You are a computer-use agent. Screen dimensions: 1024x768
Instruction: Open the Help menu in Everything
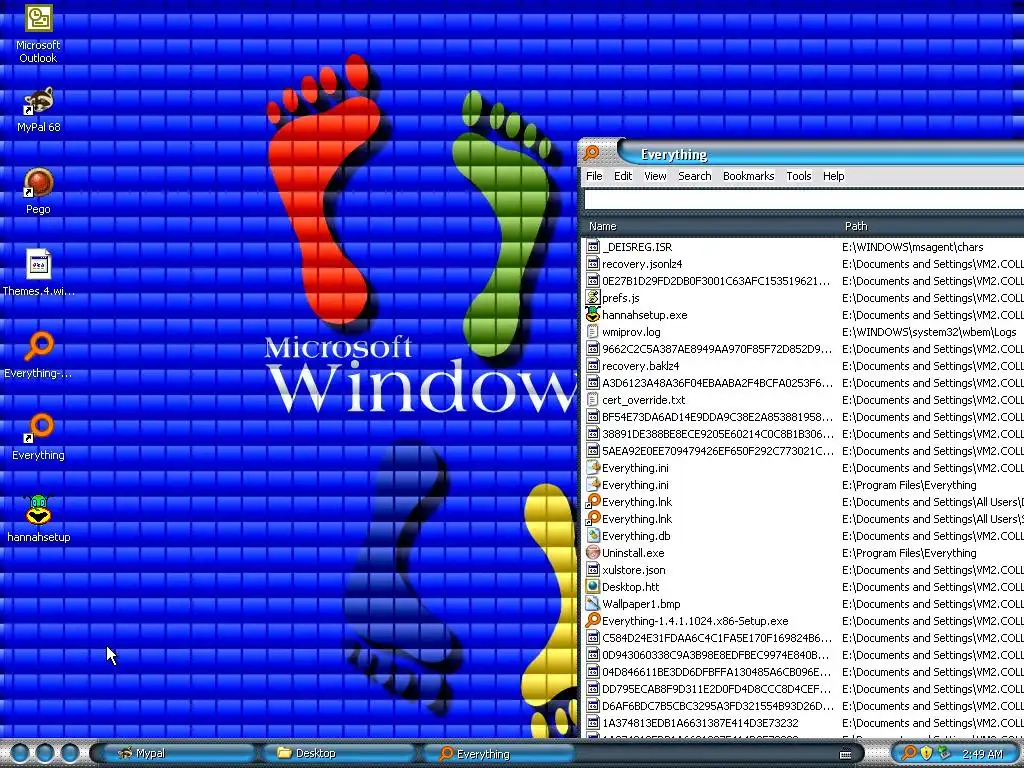click(x=833, y=176)
